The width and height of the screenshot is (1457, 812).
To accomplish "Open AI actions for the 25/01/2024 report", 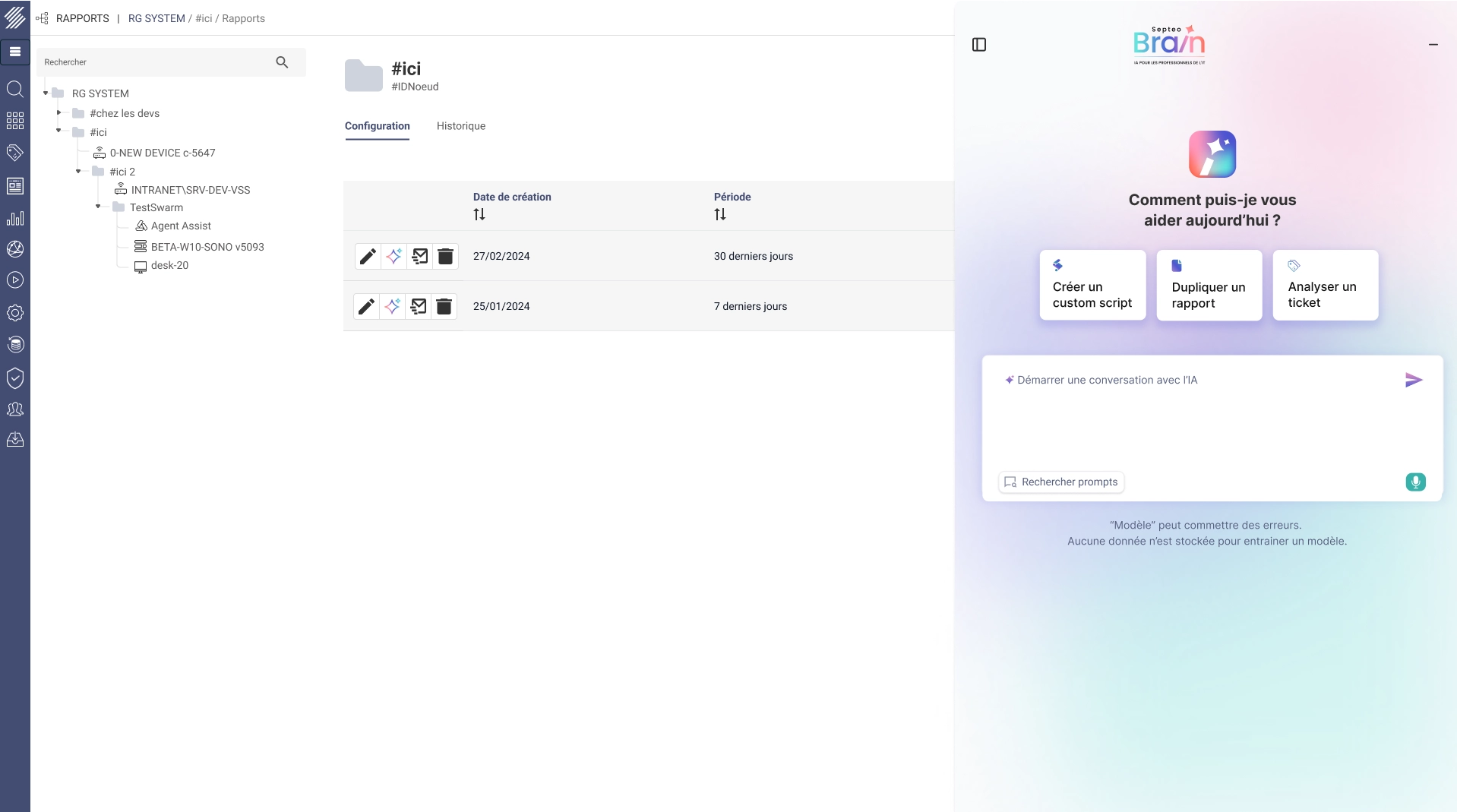I will point(393,306).
